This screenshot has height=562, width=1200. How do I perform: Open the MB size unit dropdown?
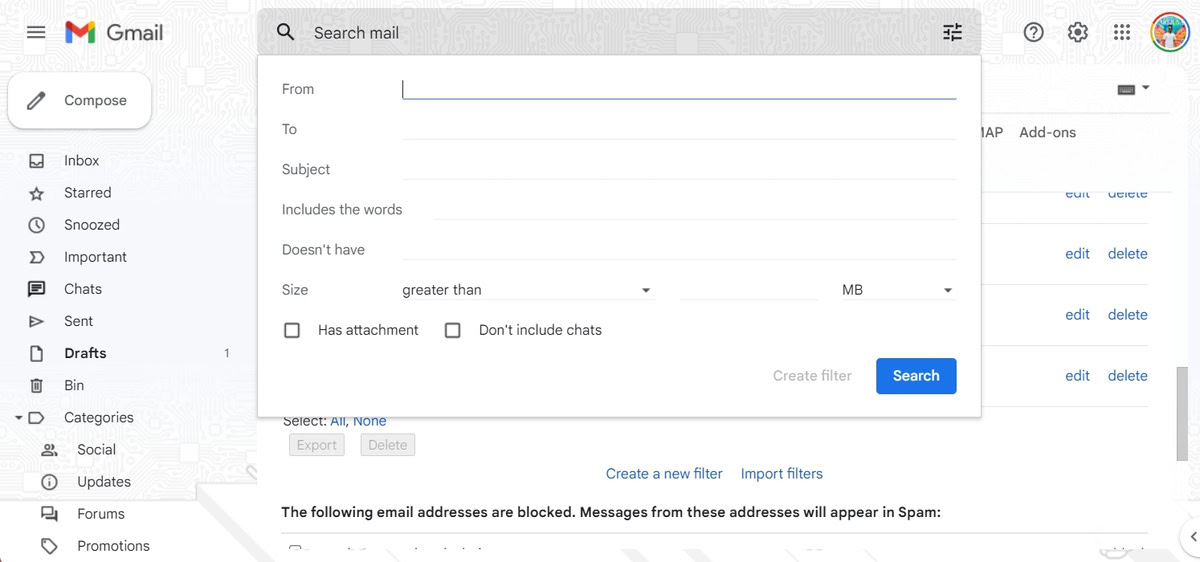coord(897,290)
